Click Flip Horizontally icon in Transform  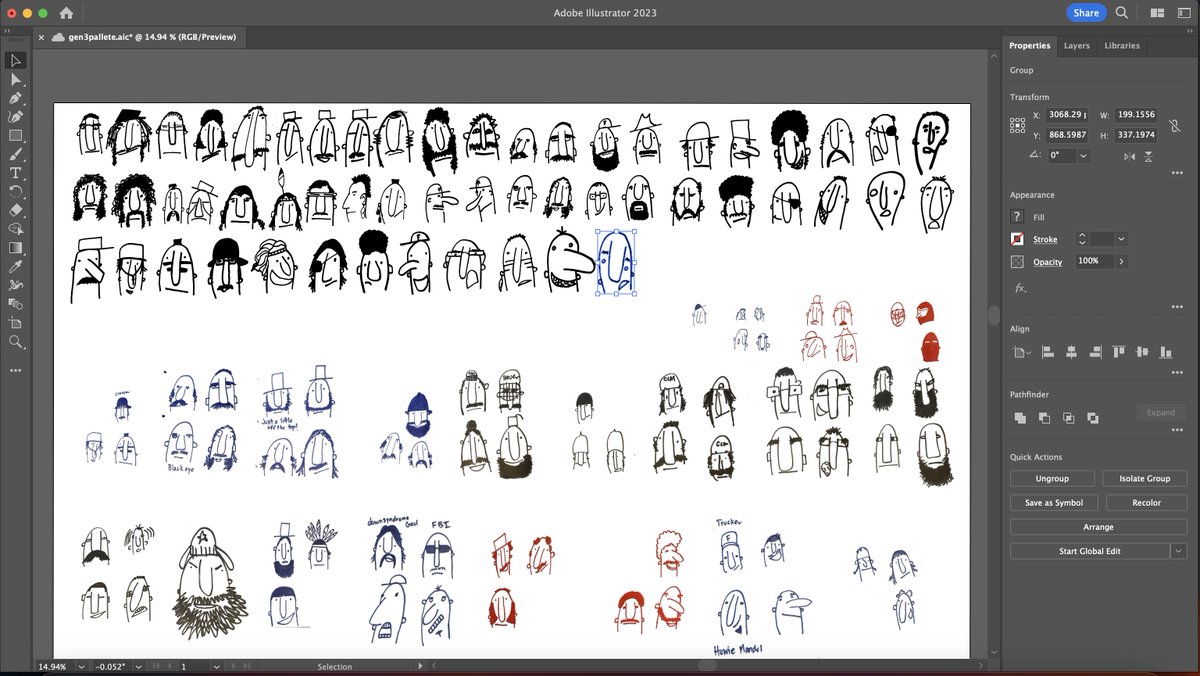(x=1130, y=156)
